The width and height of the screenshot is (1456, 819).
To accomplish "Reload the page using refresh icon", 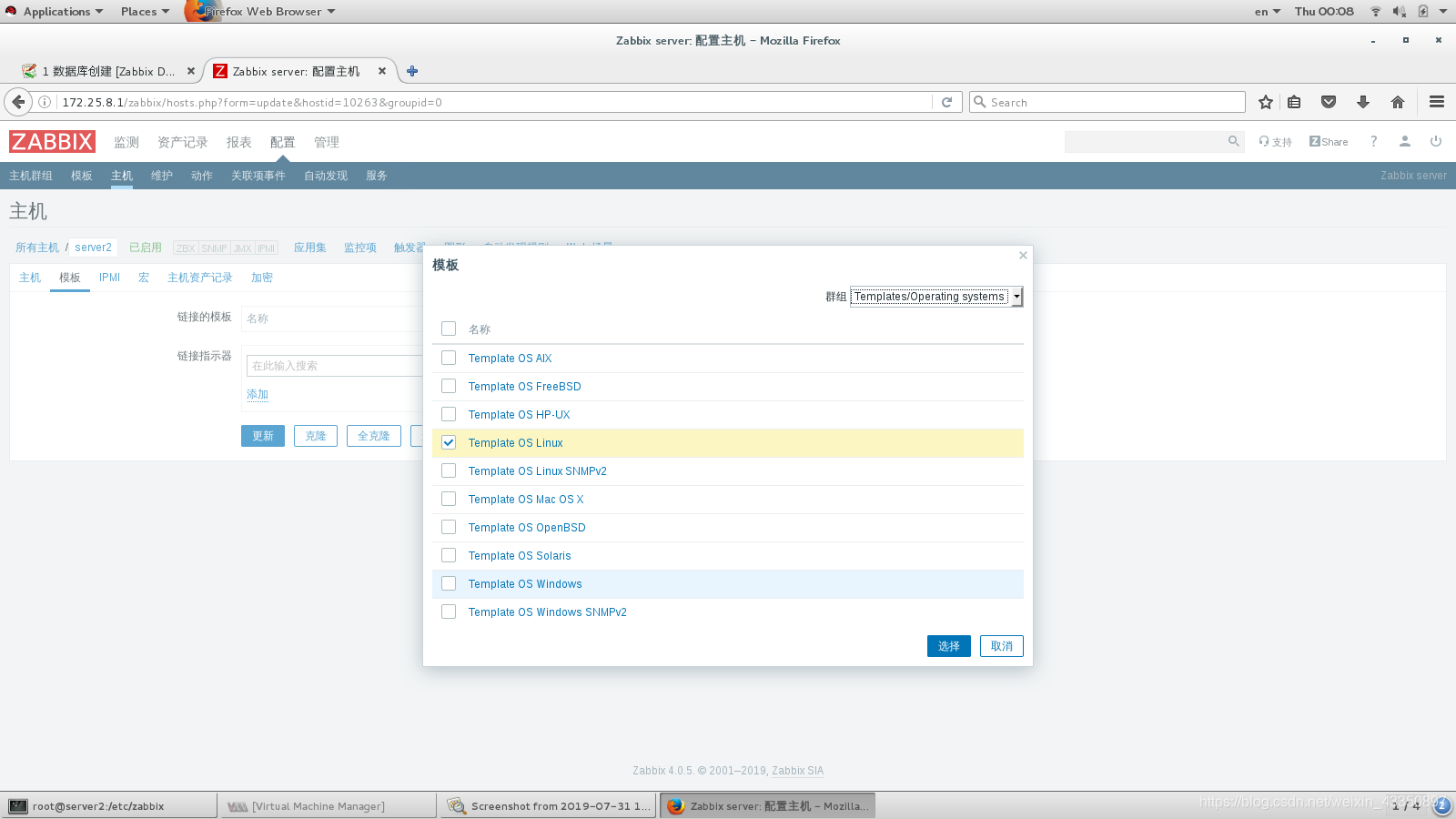I will [946, 102].
